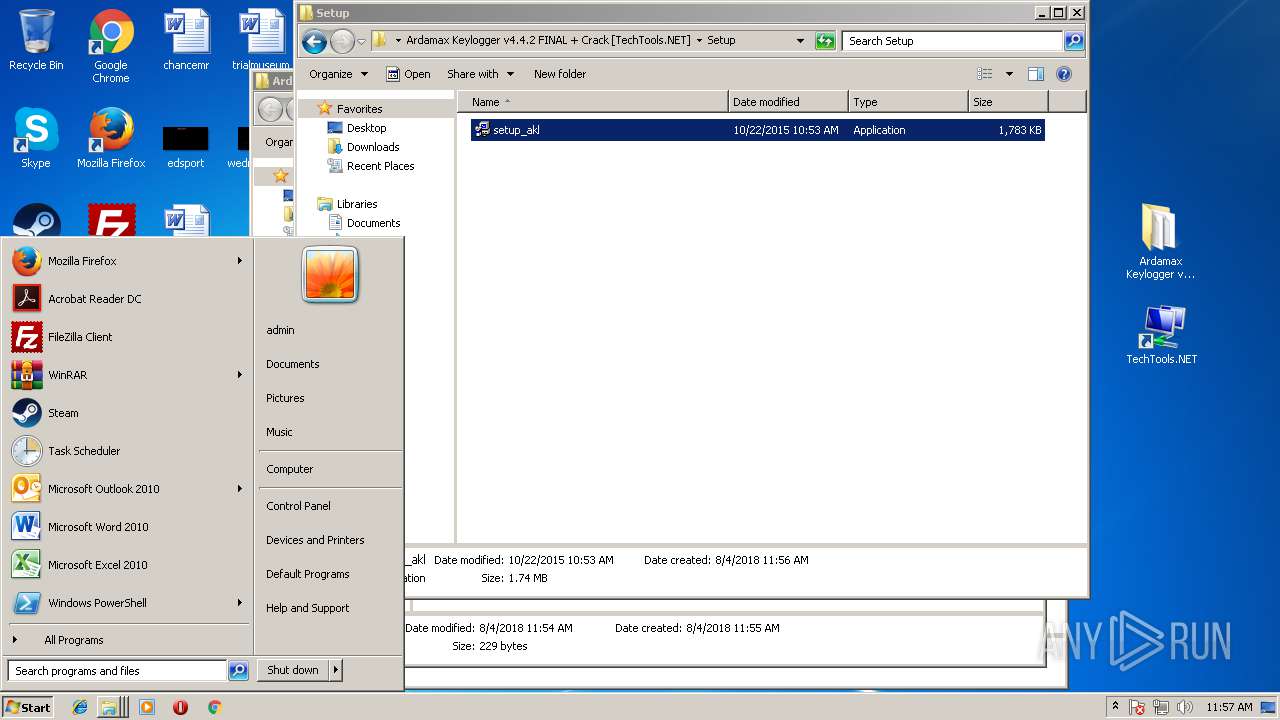Open the Organize dropdown menu
1280x720 pixels.
(338, 74)
